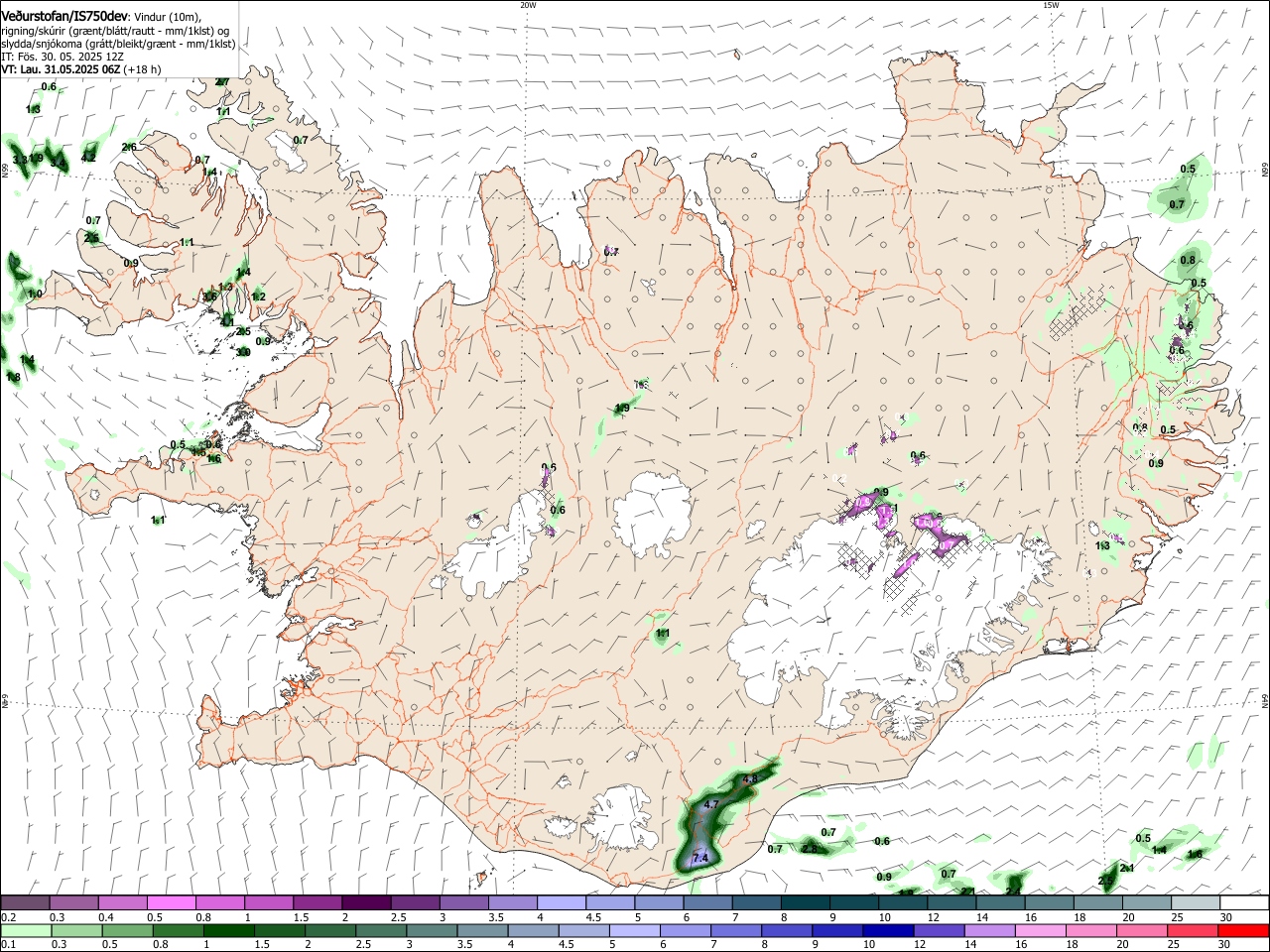Click the 20W longitude label
Viewport: 1270px width, 952px height.
click(528, 5)
